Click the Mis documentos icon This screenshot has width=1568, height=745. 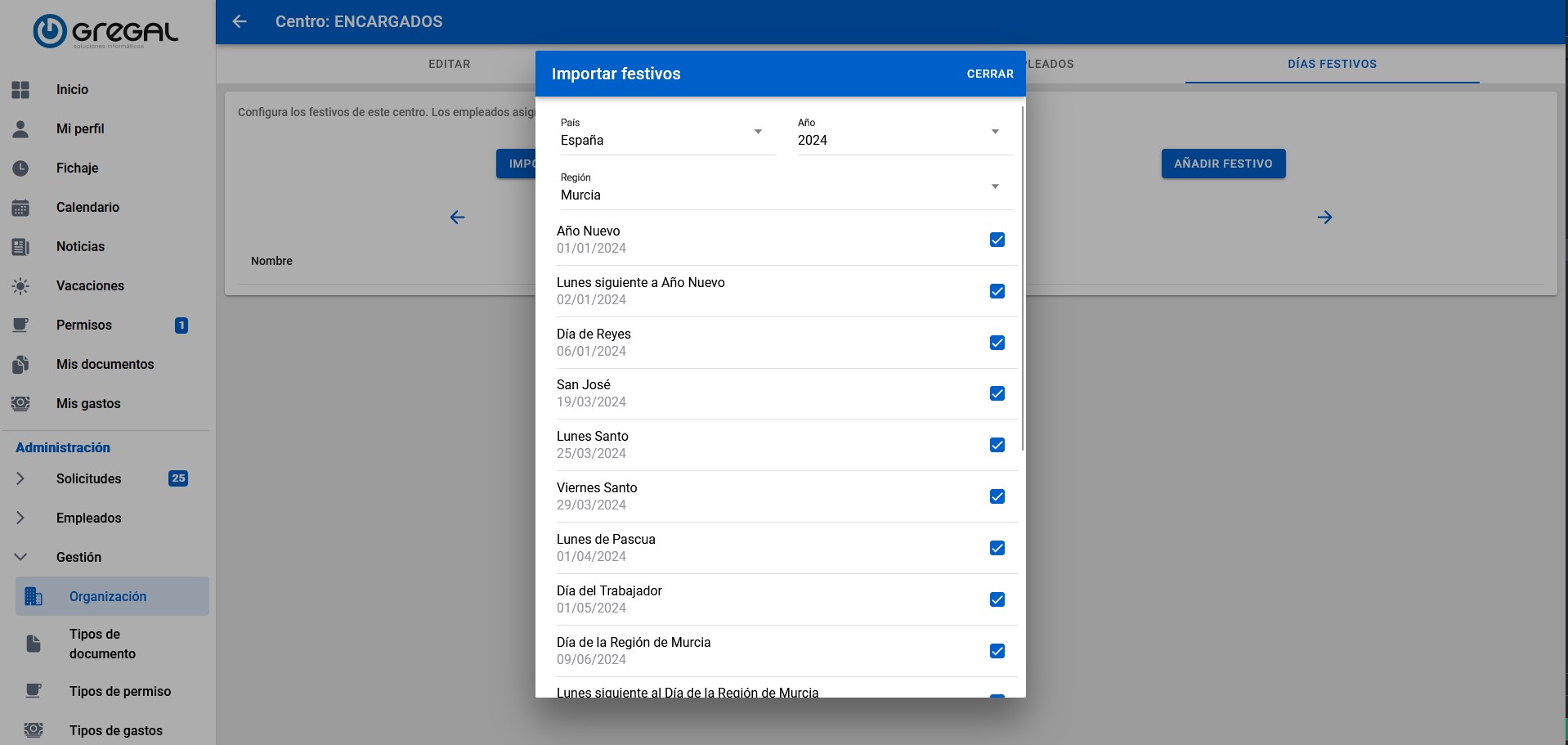click(x=20, y=365)
